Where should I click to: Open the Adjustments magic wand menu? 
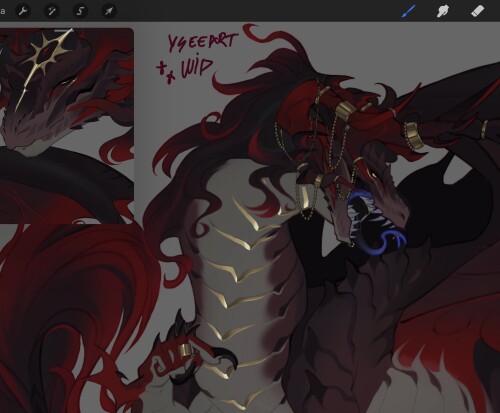pyautogui.click(x=52, y=11)
